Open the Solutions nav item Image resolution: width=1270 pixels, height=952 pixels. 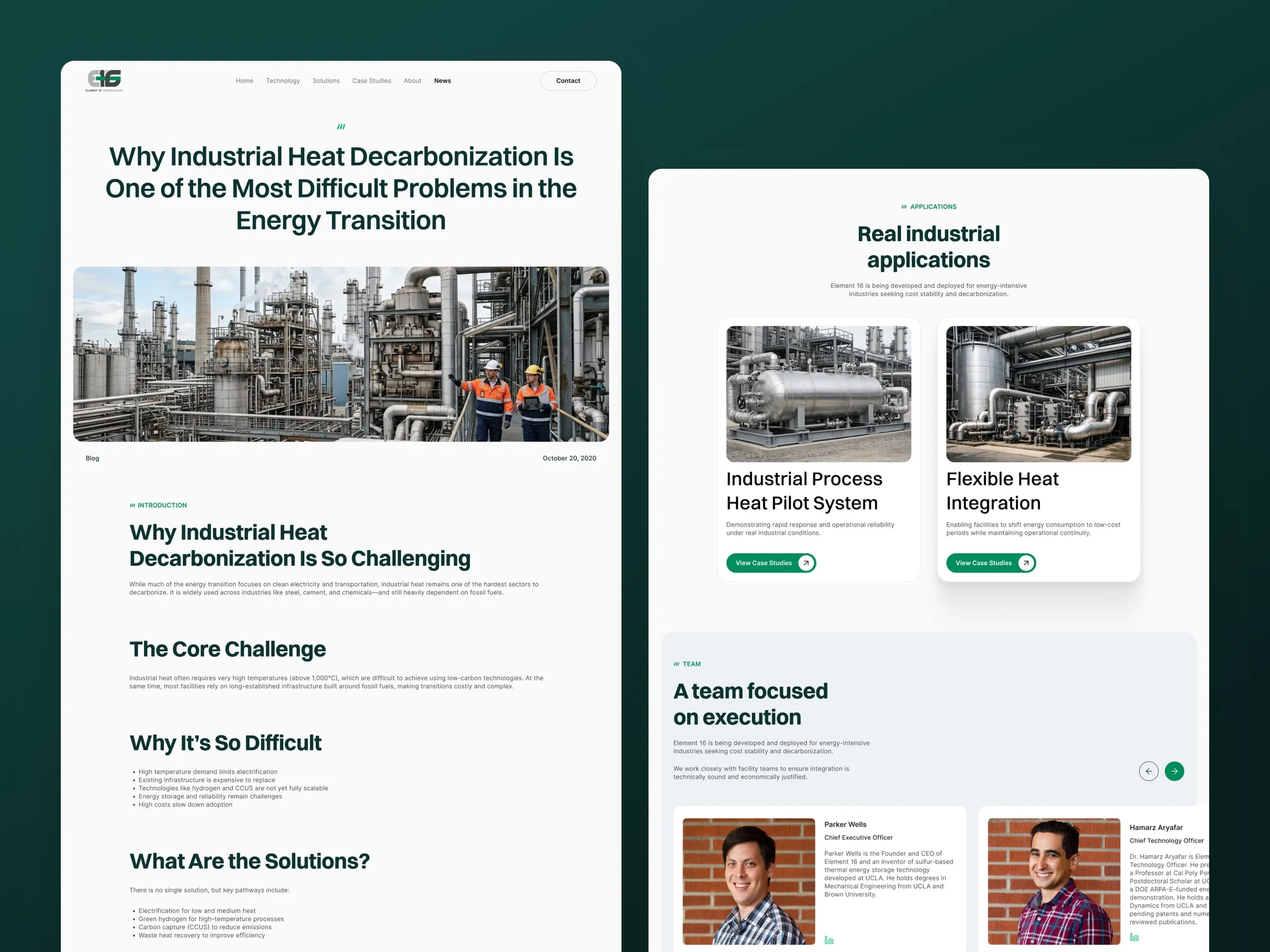[326, 81]
